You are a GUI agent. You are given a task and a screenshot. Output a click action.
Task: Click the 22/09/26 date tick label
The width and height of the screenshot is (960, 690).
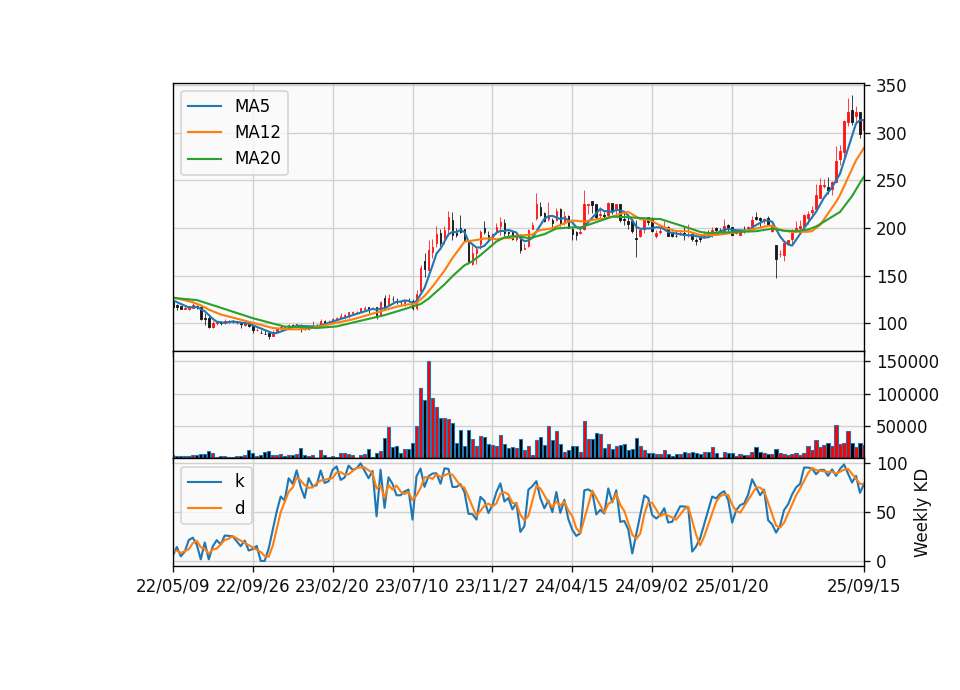coord(253,586)
